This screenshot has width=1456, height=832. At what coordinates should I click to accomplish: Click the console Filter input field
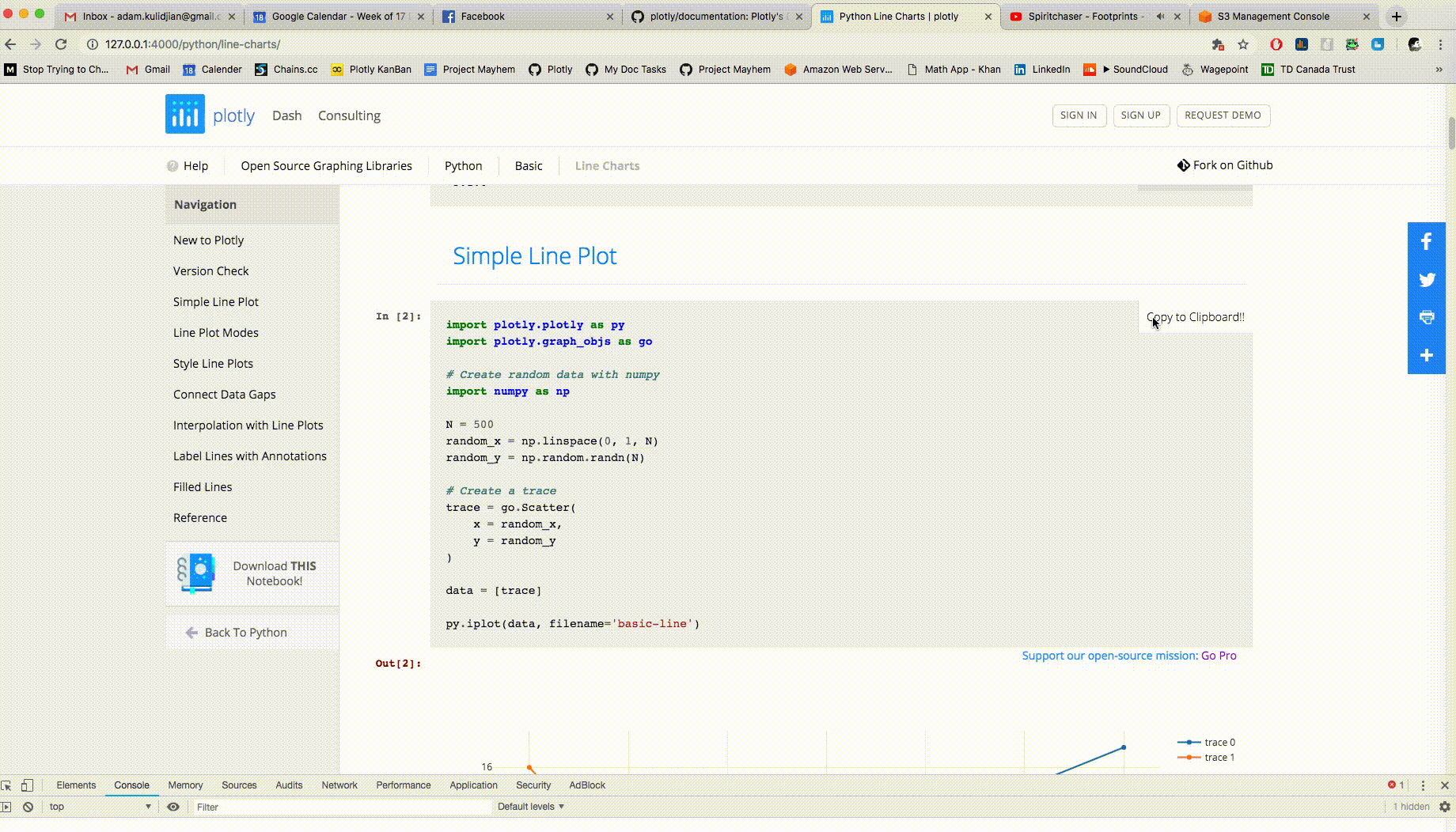click(x=342, y=807)
